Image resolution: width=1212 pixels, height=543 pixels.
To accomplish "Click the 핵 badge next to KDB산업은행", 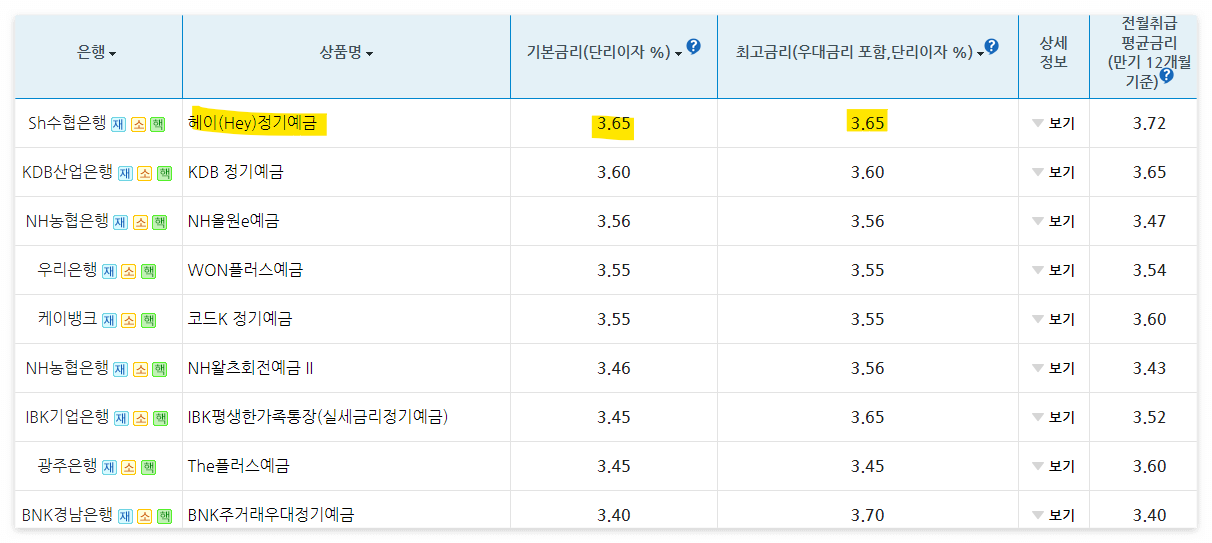I will pyautogui.click(x=164, y=174).
